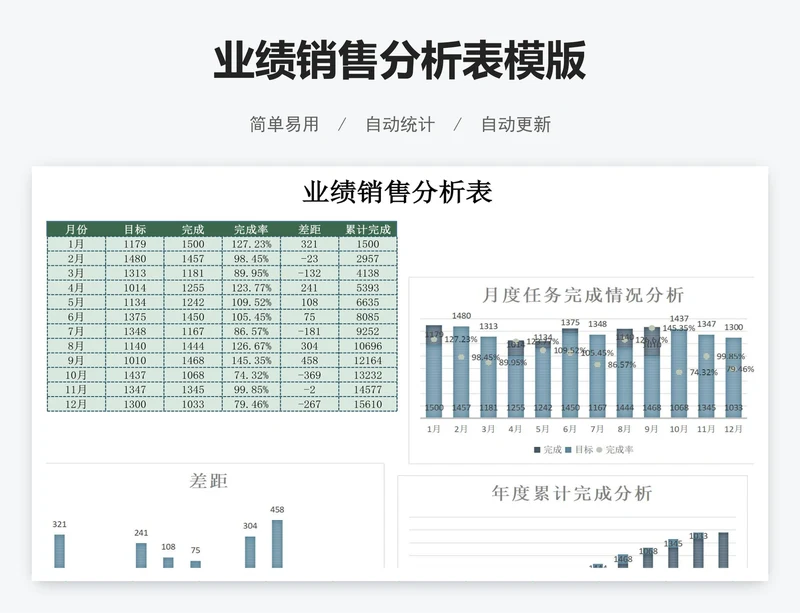
Task: Click the 458 bar in 差距 chart
Action: pos(277,544)
